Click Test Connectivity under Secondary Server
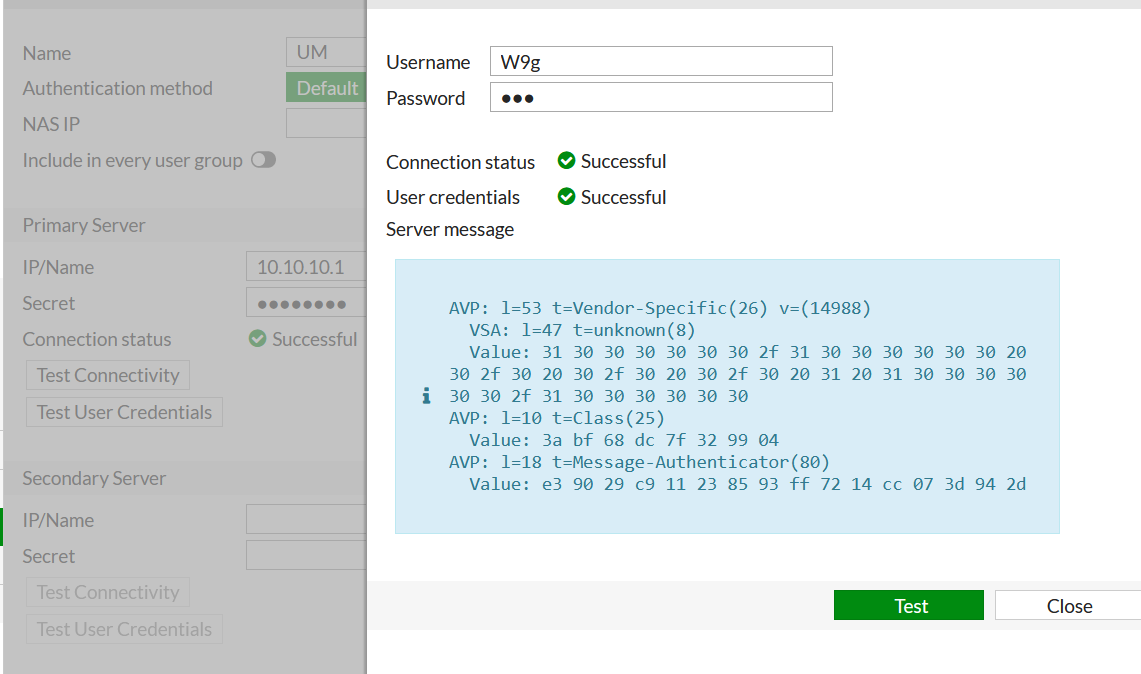The width and height of the screenshot is (1141, 674). tap(107, 592)
